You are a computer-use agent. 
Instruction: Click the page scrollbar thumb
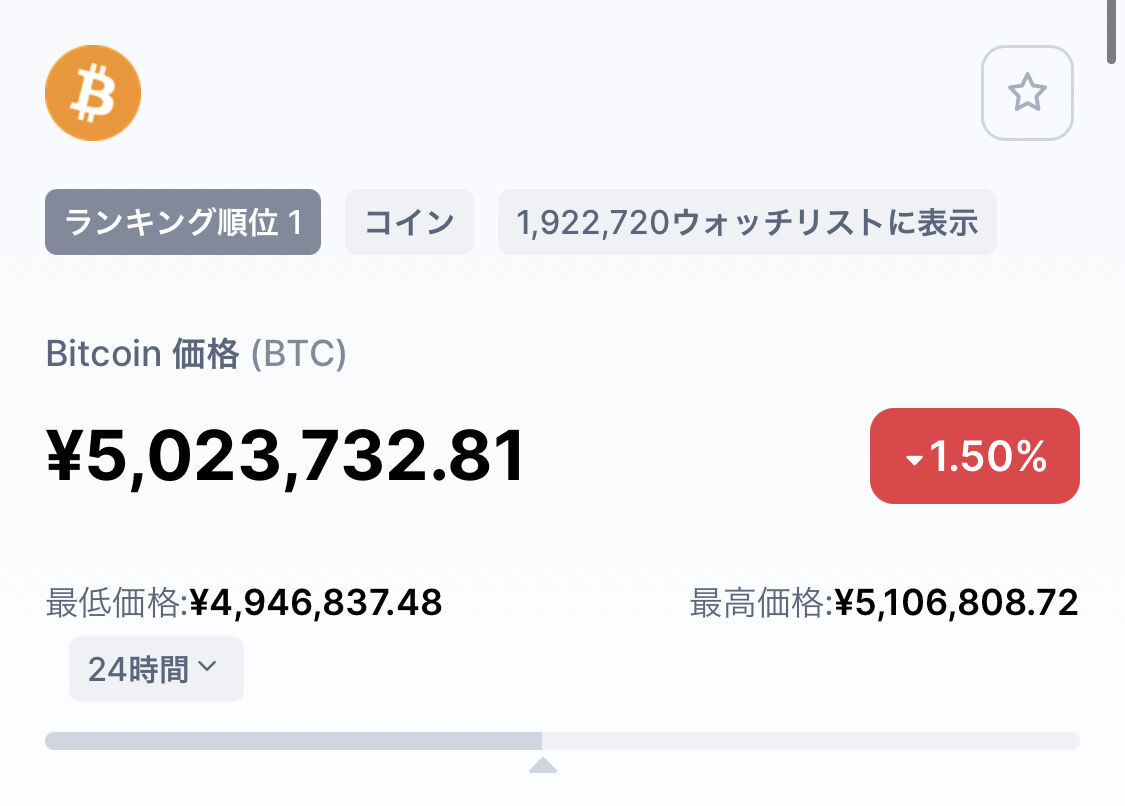(1111, 30)
